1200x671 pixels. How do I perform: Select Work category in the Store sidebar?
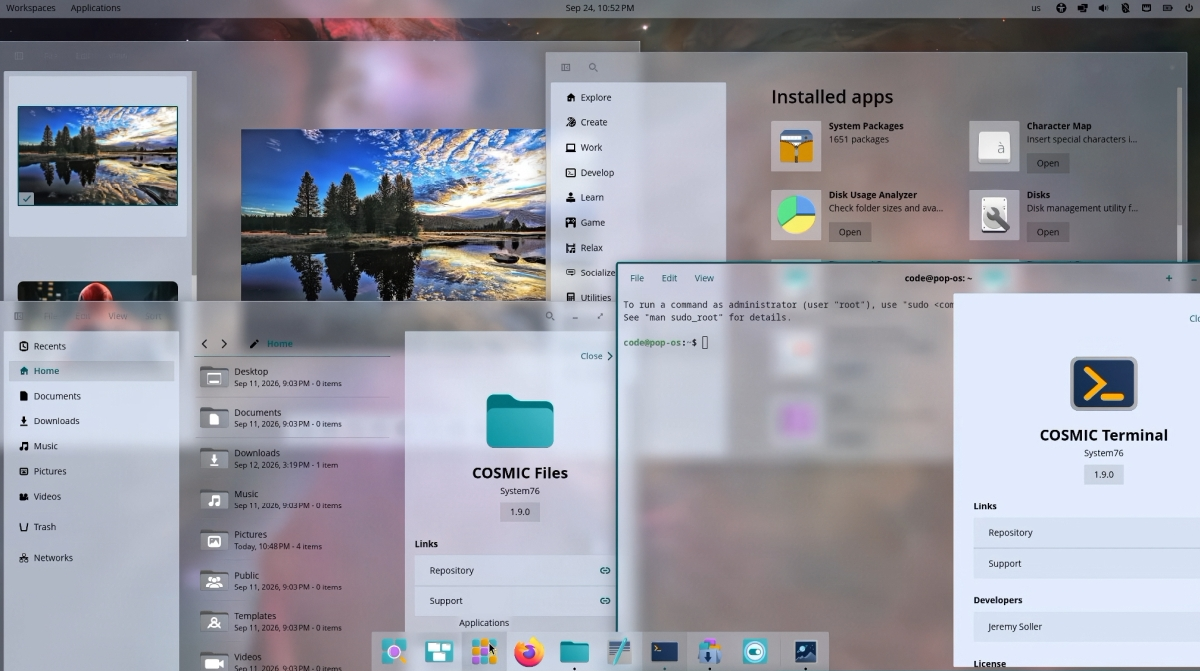(x=638, y=147)
